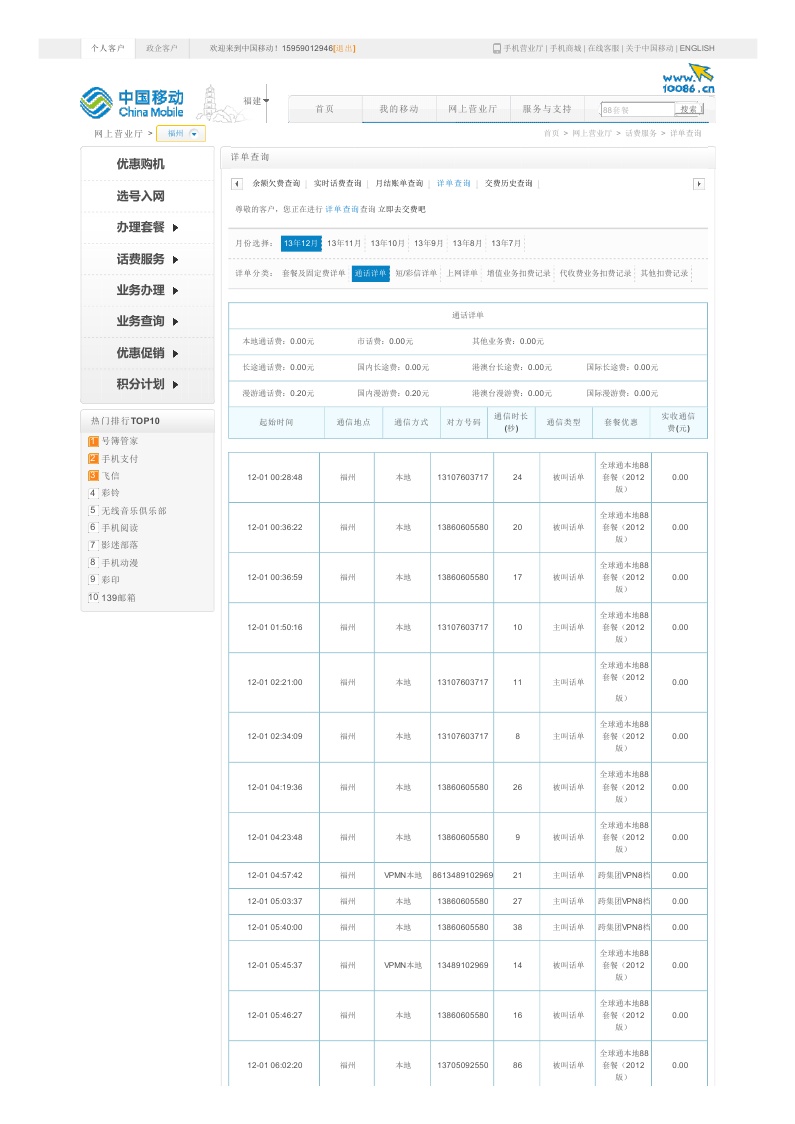The height and width of the screenshot is (1124, 795).
Task: Select the 详单查询 tab
Action: click(454, 184)
